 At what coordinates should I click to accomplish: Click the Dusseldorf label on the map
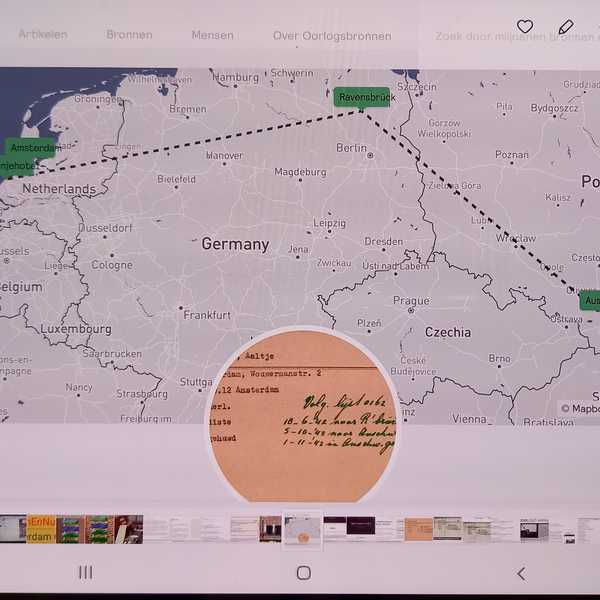pyautogui.click(x=105, y=228)
